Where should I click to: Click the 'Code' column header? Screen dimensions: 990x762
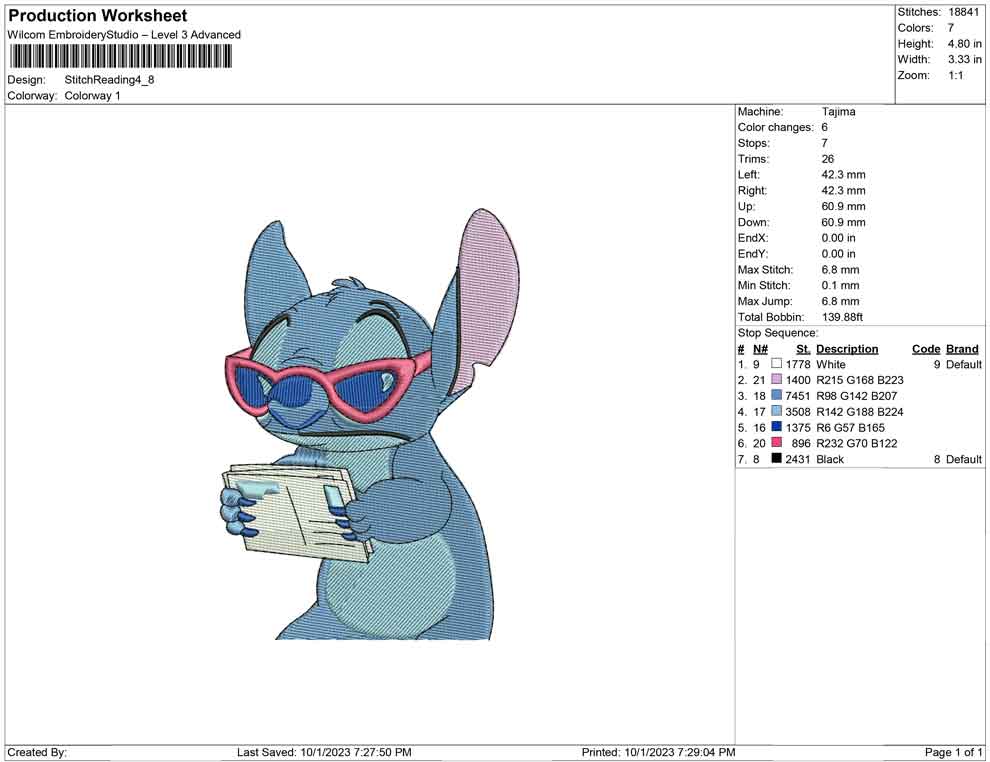[x=926, y=349]
